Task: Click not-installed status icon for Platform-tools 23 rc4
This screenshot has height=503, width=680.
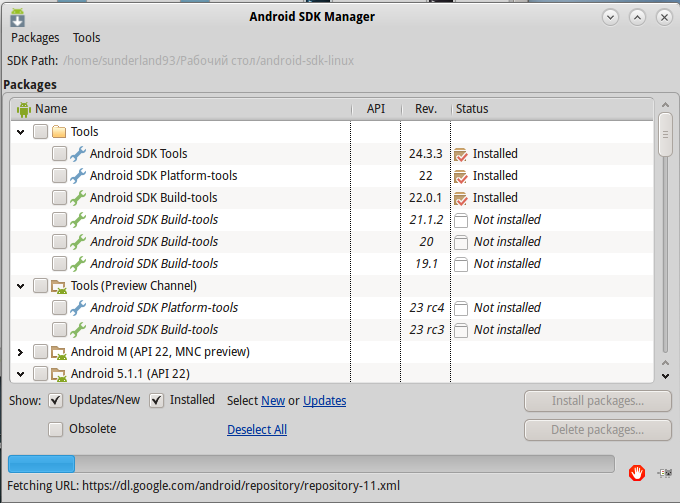Action: pos(461,308)
